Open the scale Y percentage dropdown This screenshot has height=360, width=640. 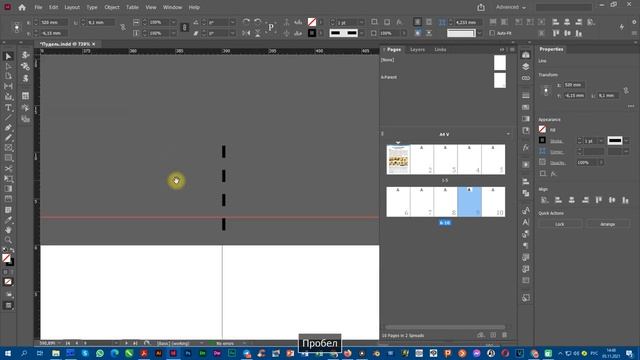173,33
